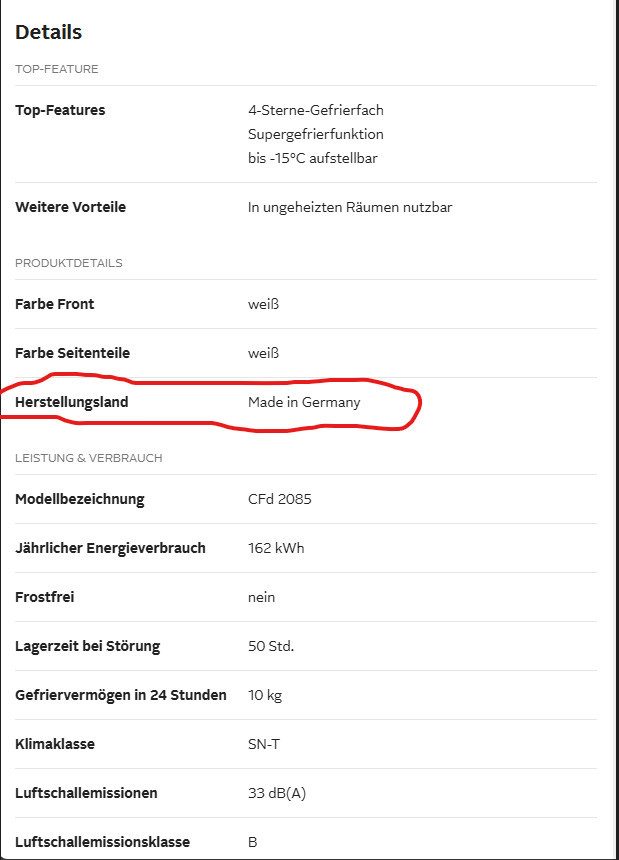
Task: Select the Frostfrei row label
Action: pyautogui.click(x=45, y=597)
